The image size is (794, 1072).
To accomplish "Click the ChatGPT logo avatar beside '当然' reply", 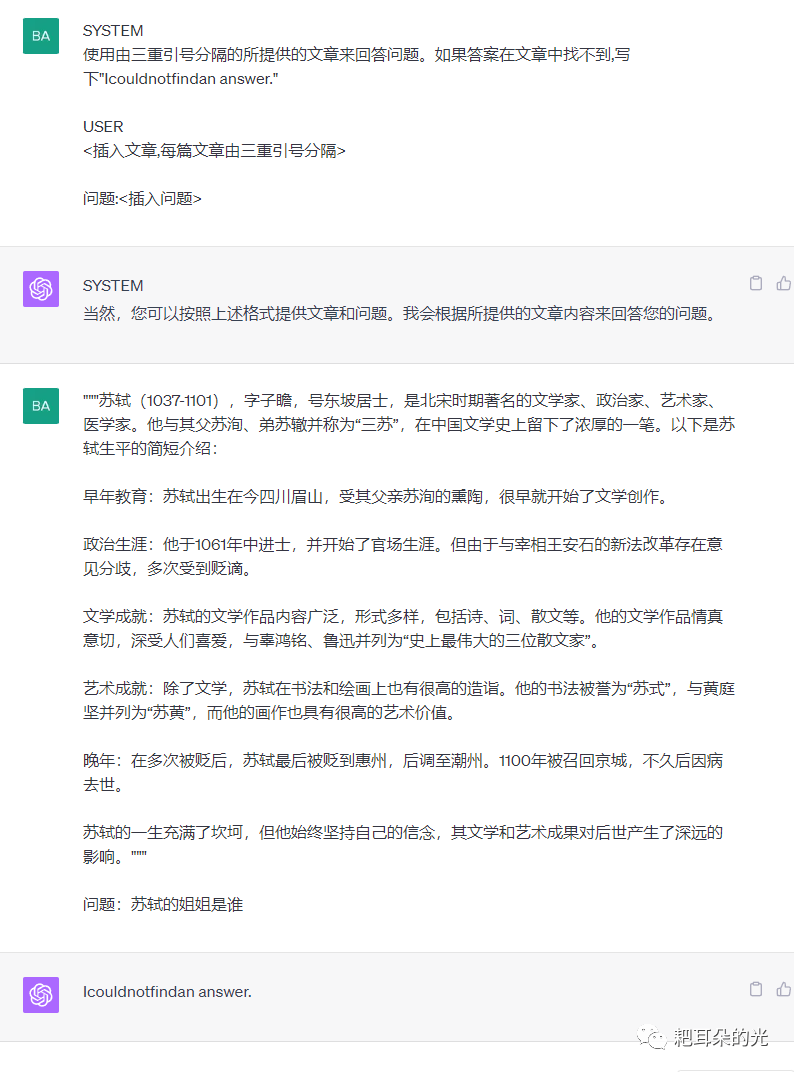I will point(41,289).
